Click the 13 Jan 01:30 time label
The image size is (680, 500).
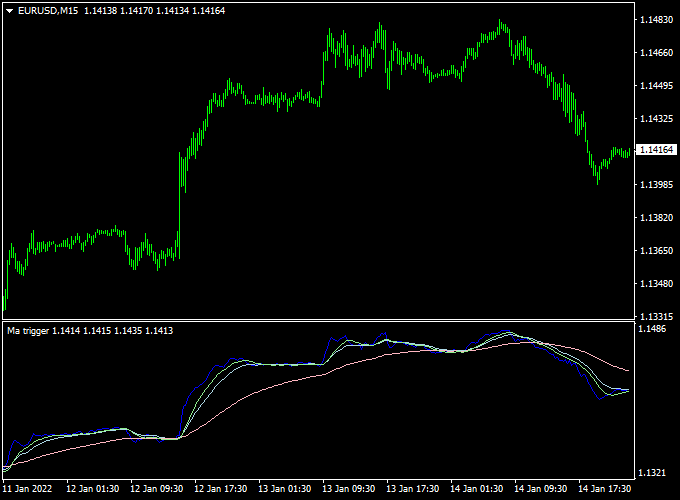(x=284, y=489)
